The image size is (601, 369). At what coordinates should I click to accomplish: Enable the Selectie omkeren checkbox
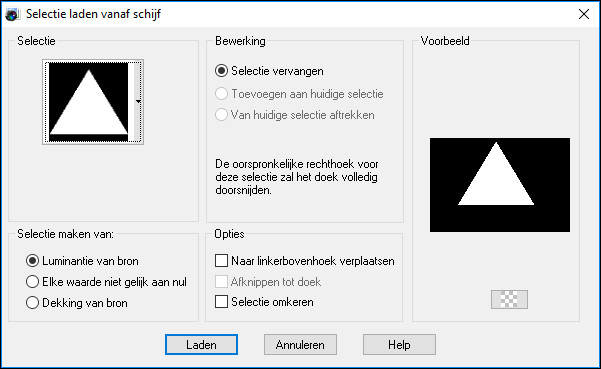tap(264, 302)
